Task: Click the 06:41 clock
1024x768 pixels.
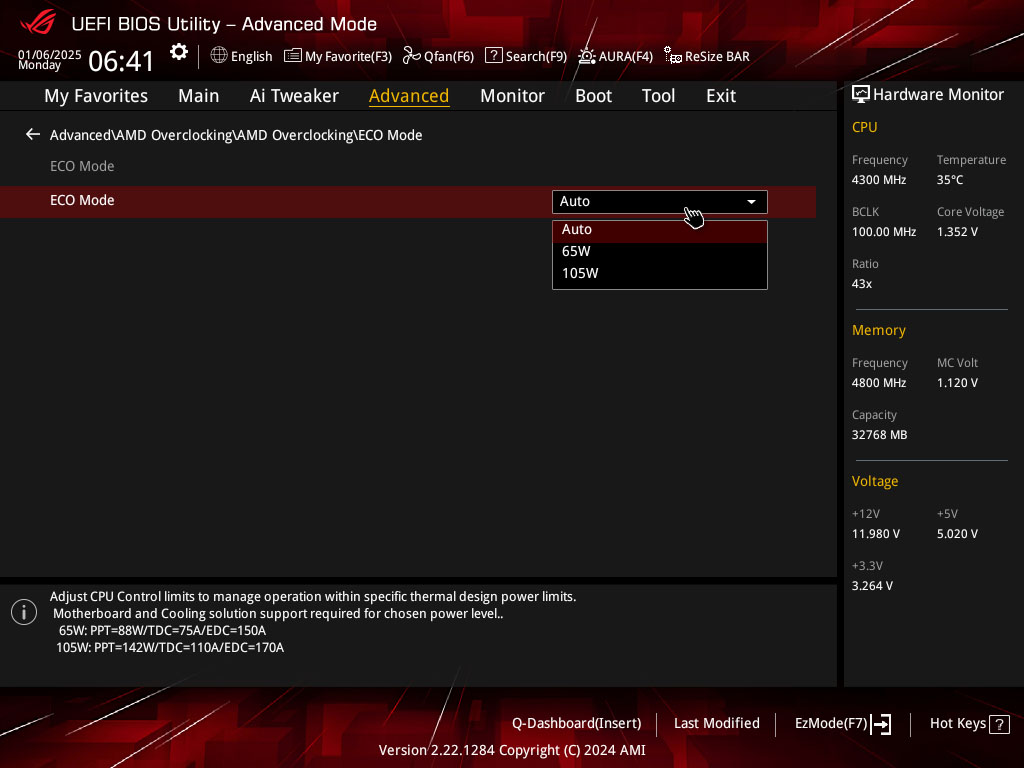Action: click(121, 61)
